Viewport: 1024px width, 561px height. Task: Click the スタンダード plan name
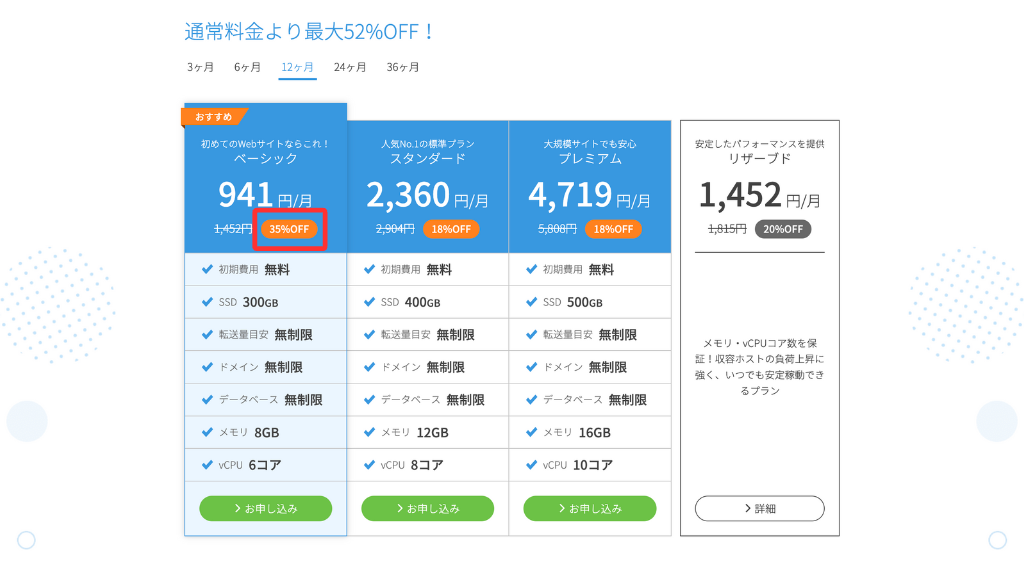[428, 159]
